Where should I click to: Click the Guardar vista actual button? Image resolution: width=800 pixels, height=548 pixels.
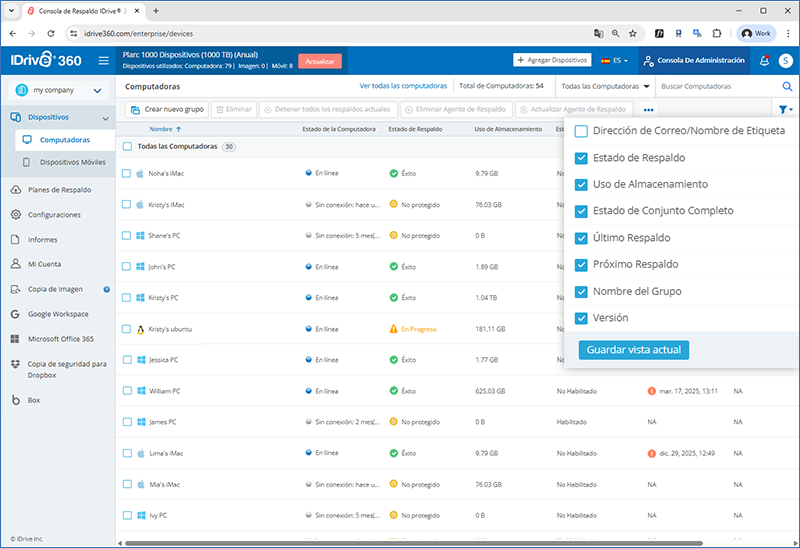(x=633, y=351)
